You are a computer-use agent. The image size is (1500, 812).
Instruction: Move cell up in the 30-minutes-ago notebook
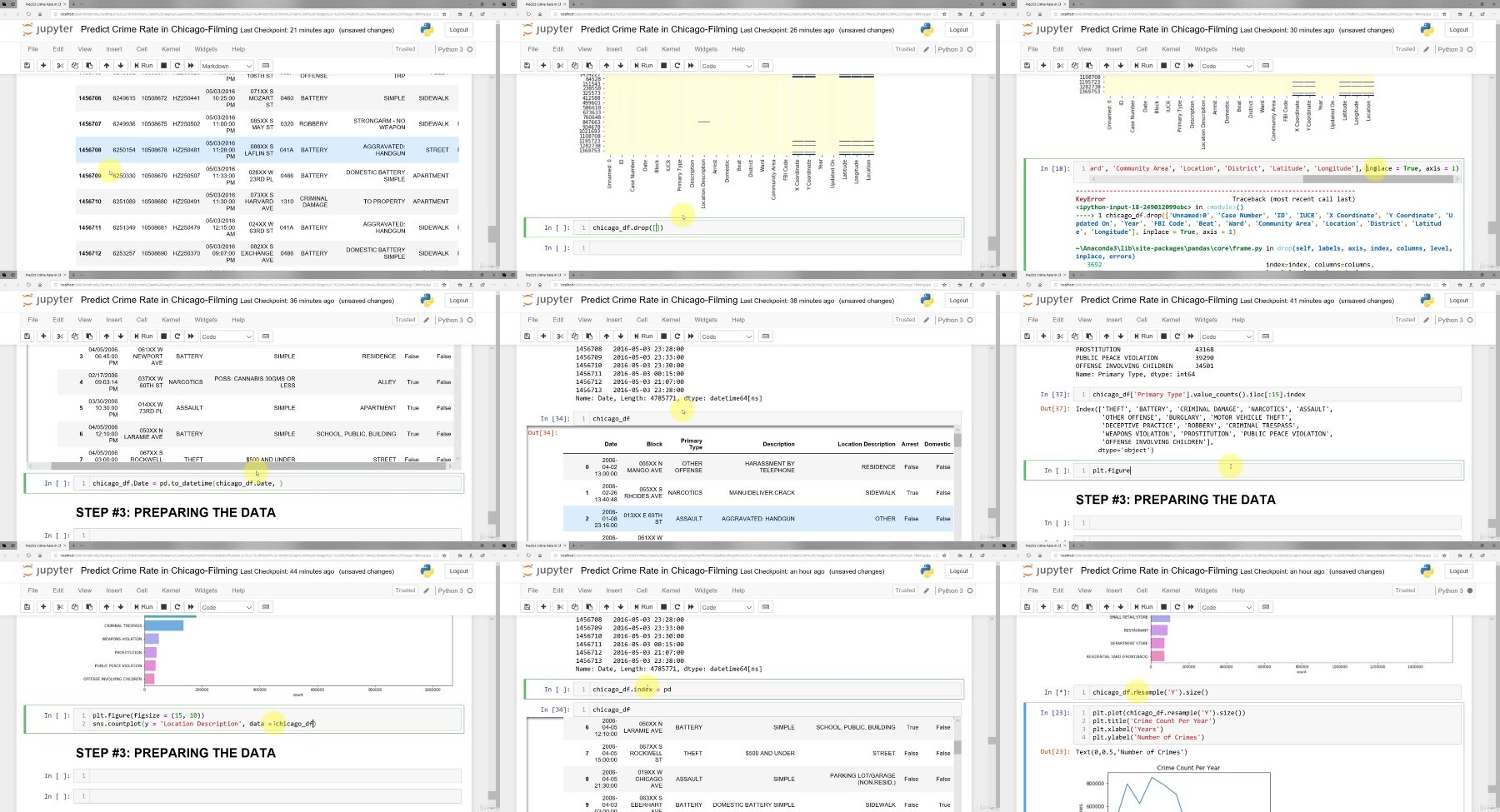pos(1106,65)
